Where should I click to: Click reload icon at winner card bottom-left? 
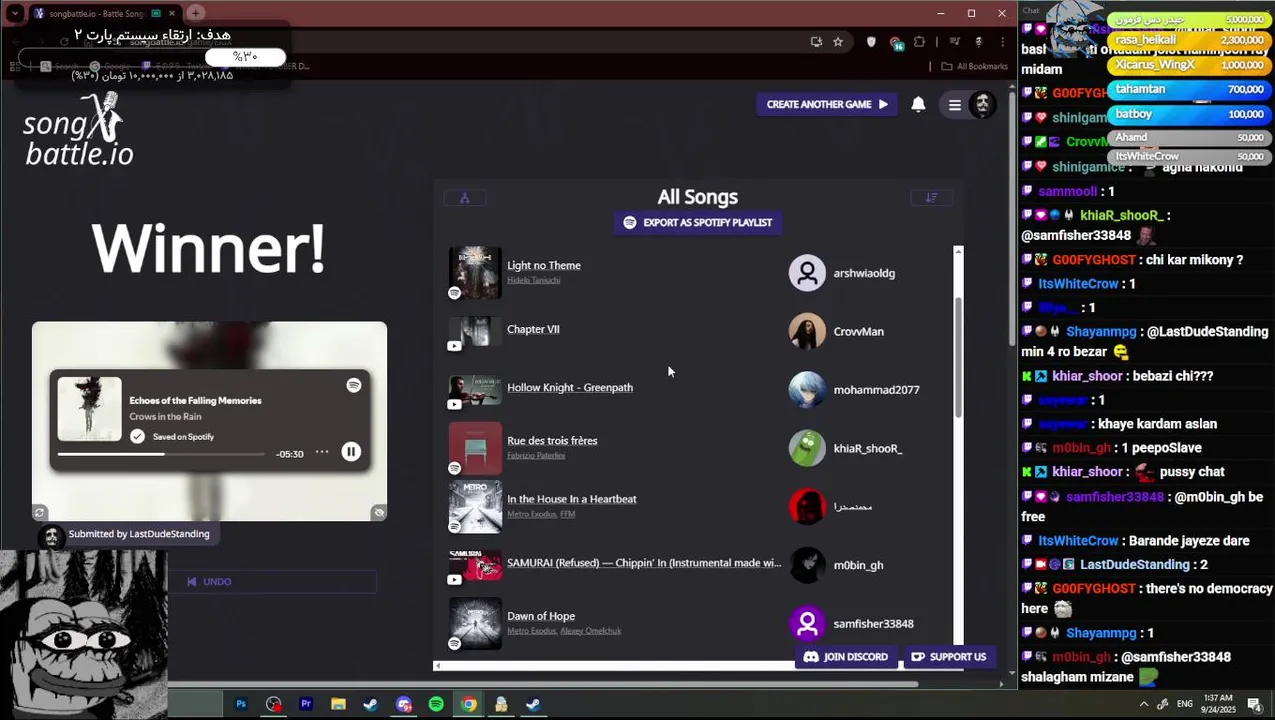pos(40,513)
